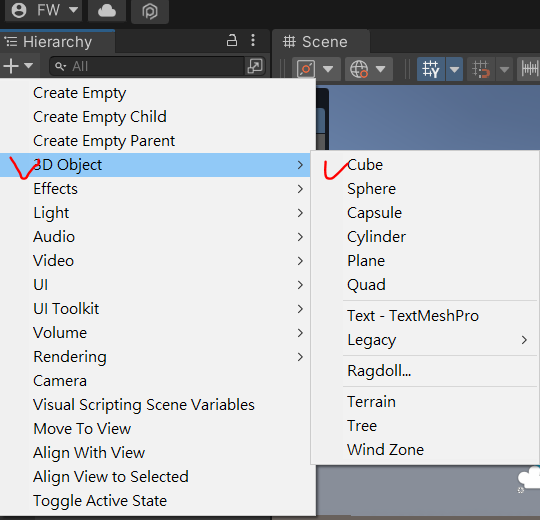The height and width of the screenshot is (520, 540).
Task: Toggle grid visibility Y-axis button
Action: tap(431, 69)
